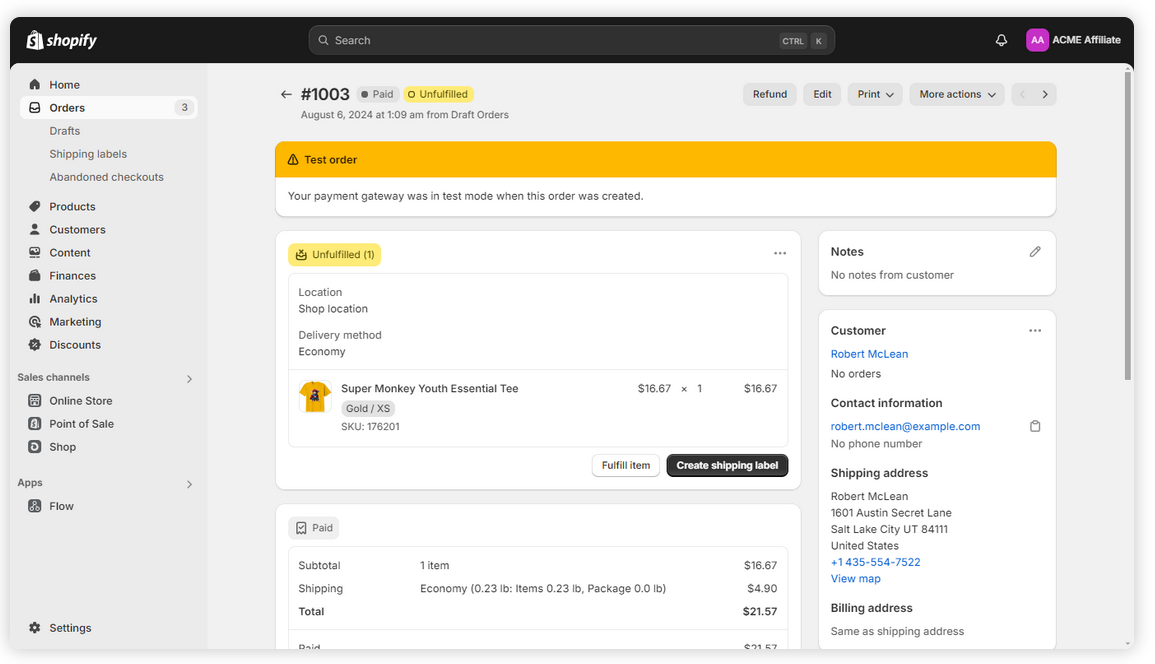The height and width of the screenshot is (664, 1155).
Task: Open the AA account avatar menu
Action: [1037, 40]
